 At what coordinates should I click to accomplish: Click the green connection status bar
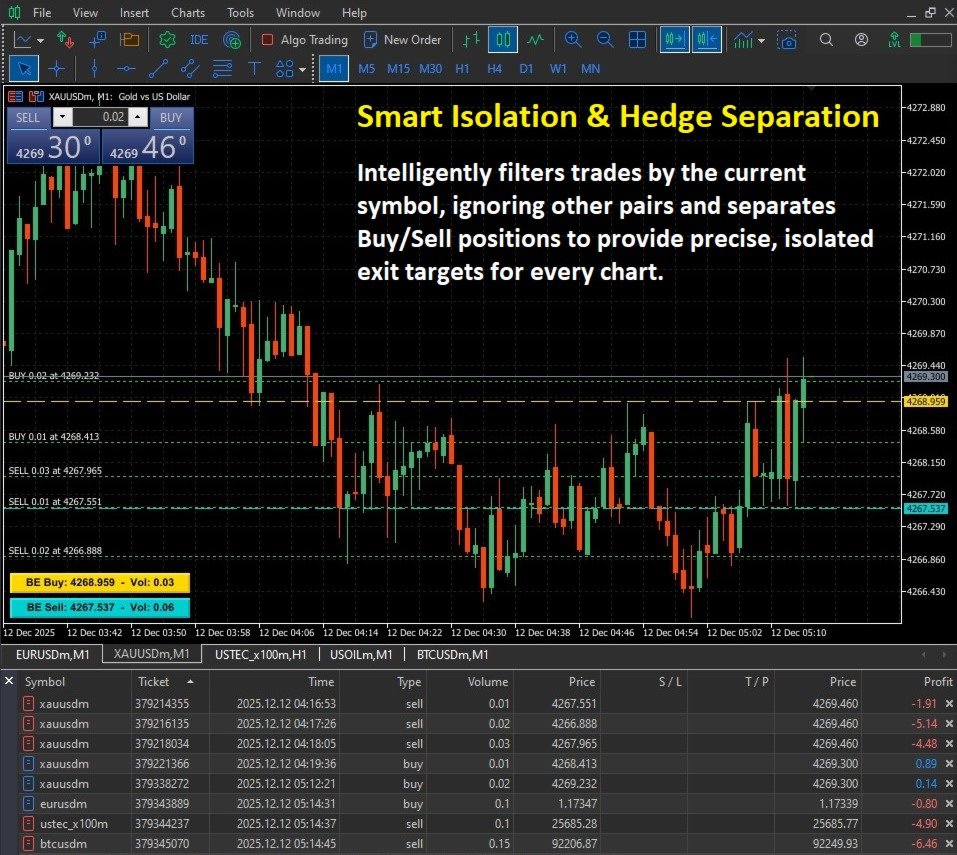point(930,40)
